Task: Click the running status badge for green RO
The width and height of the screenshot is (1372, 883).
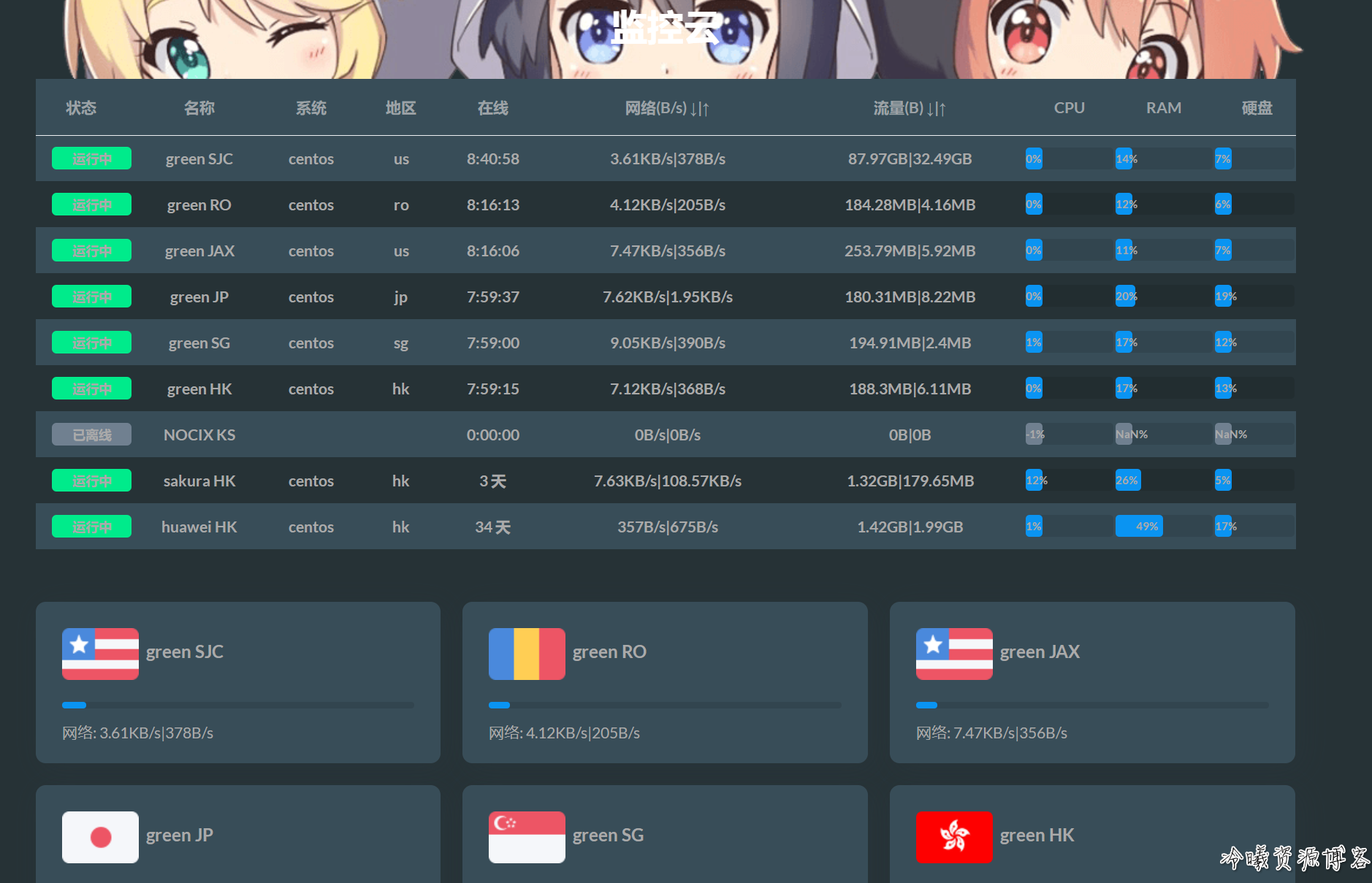Action: (91, 204)
